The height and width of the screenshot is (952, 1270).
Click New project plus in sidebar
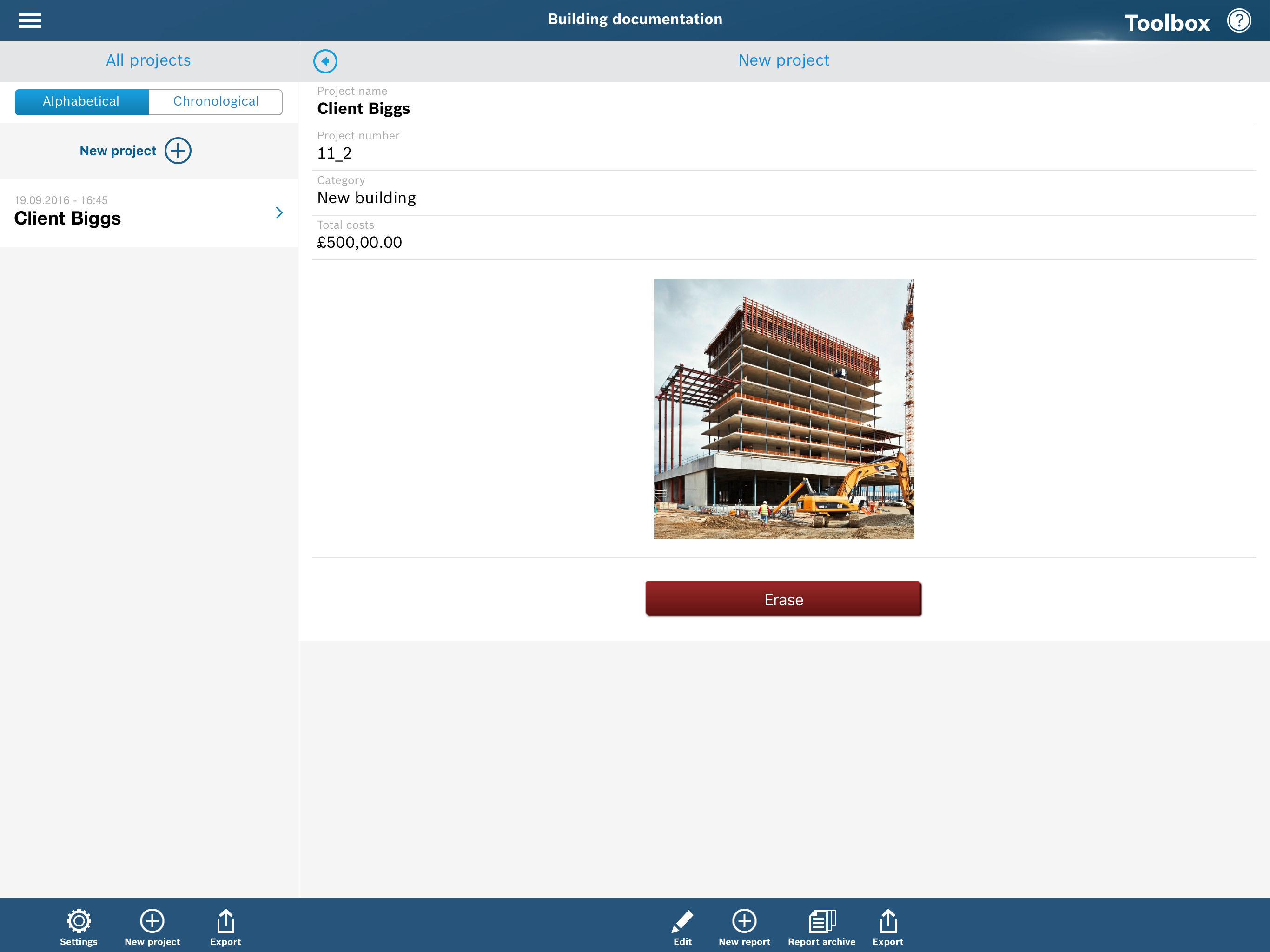178,151
